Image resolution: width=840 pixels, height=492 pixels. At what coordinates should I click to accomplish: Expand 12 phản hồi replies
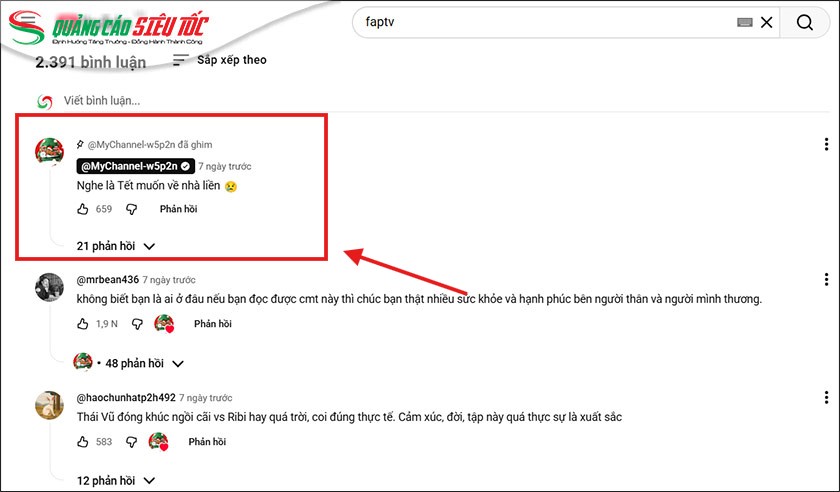[x=116, y=480]
